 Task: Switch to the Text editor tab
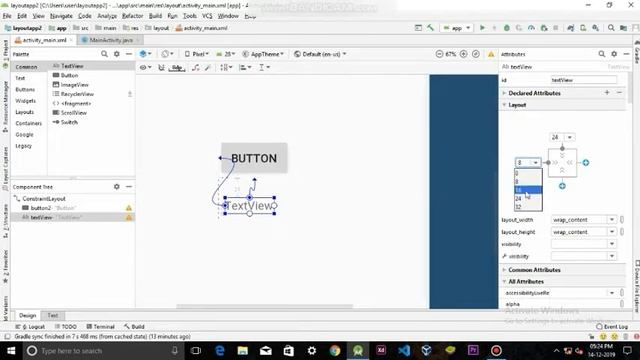53,316
